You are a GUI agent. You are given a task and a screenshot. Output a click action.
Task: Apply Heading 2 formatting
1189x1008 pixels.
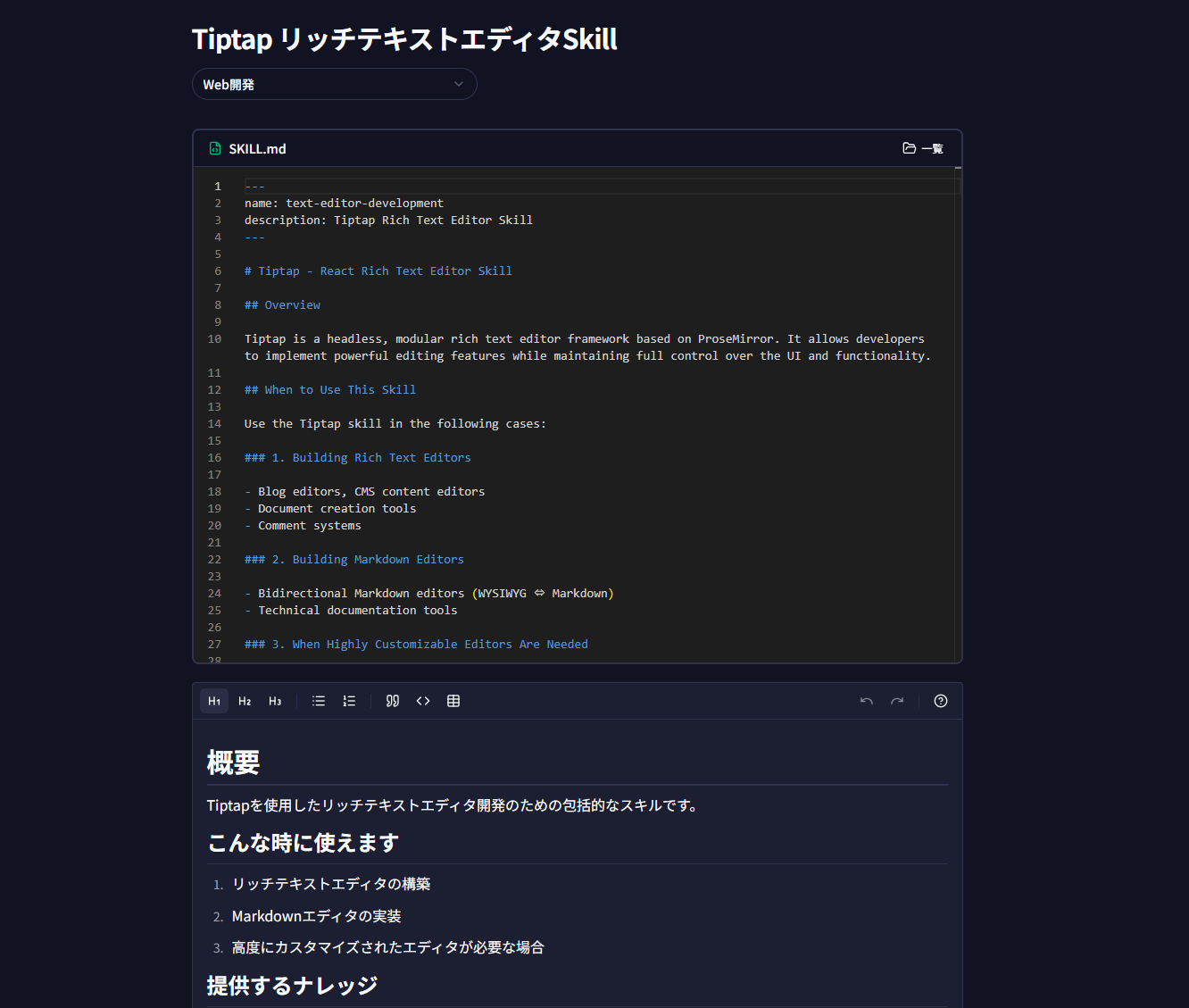[245, 701]
